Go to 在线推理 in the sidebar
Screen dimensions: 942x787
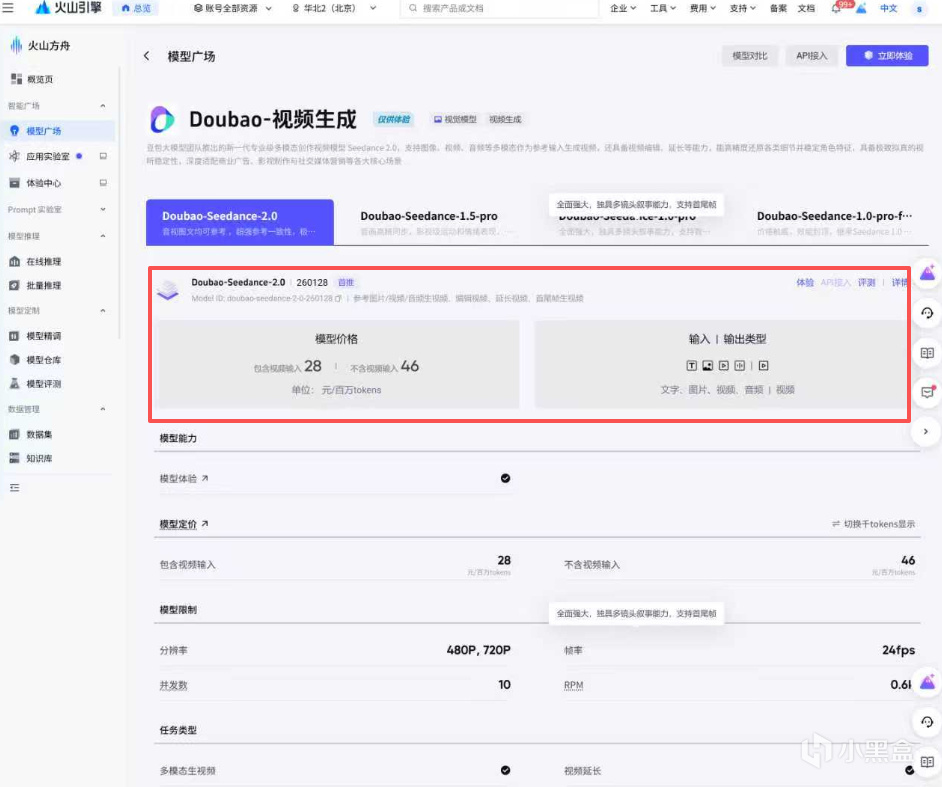click(43, 261)
